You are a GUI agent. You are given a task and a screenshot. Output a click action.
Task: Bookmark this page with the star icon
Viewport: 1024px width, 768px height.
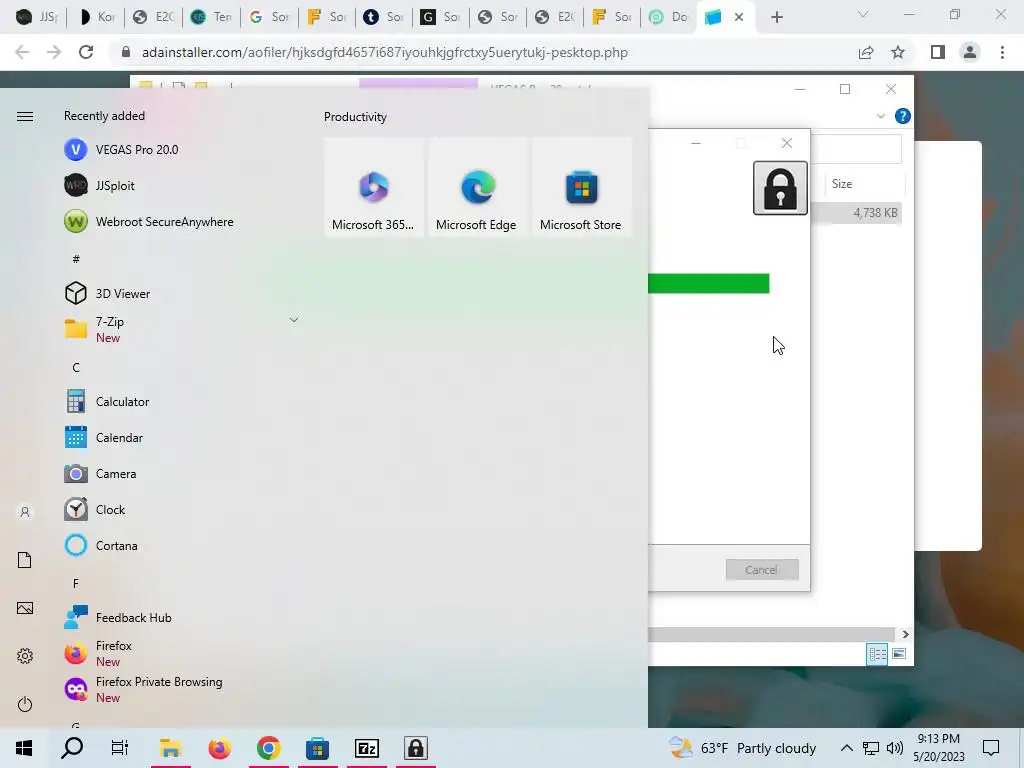tap(898, 52)
